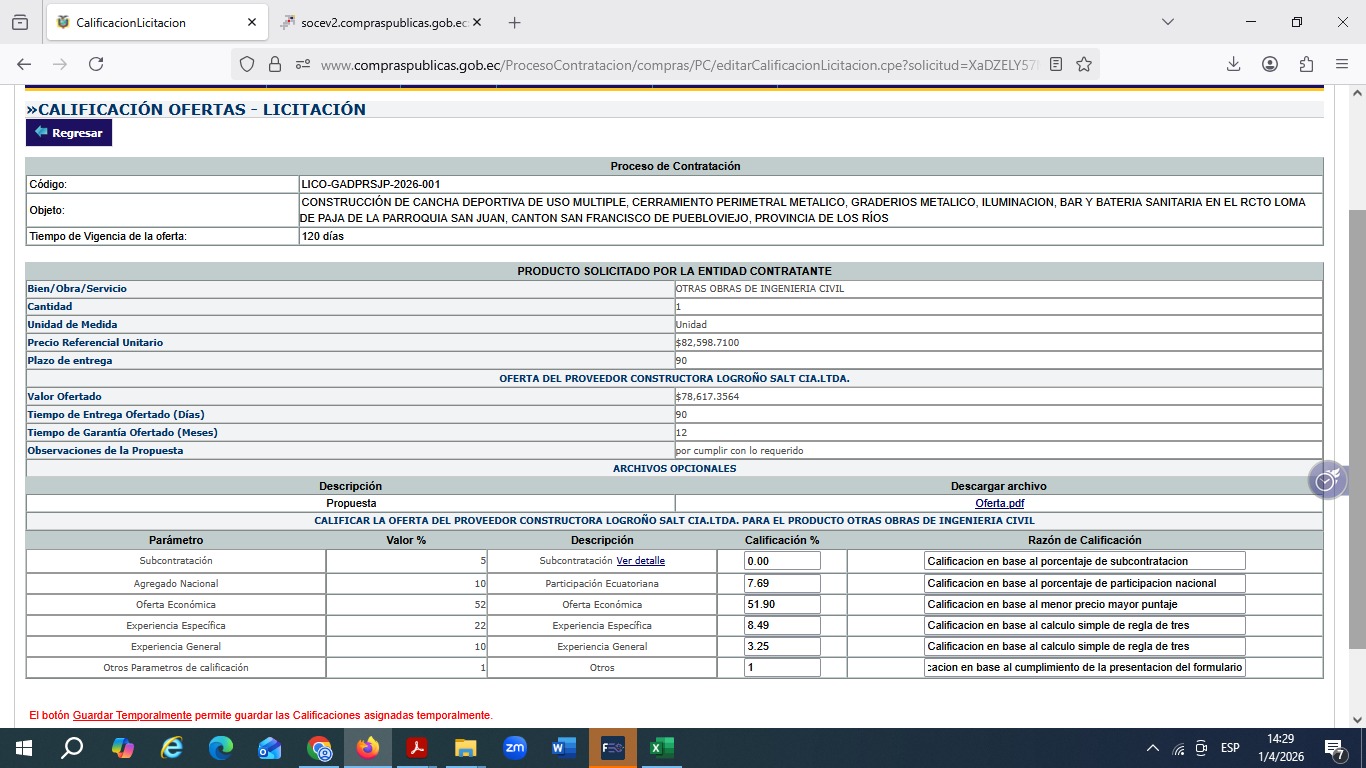Expand the list all tabs dropdown
Image resolution: width=1366 pixels, height=768 pixels.
(1168, 22)
